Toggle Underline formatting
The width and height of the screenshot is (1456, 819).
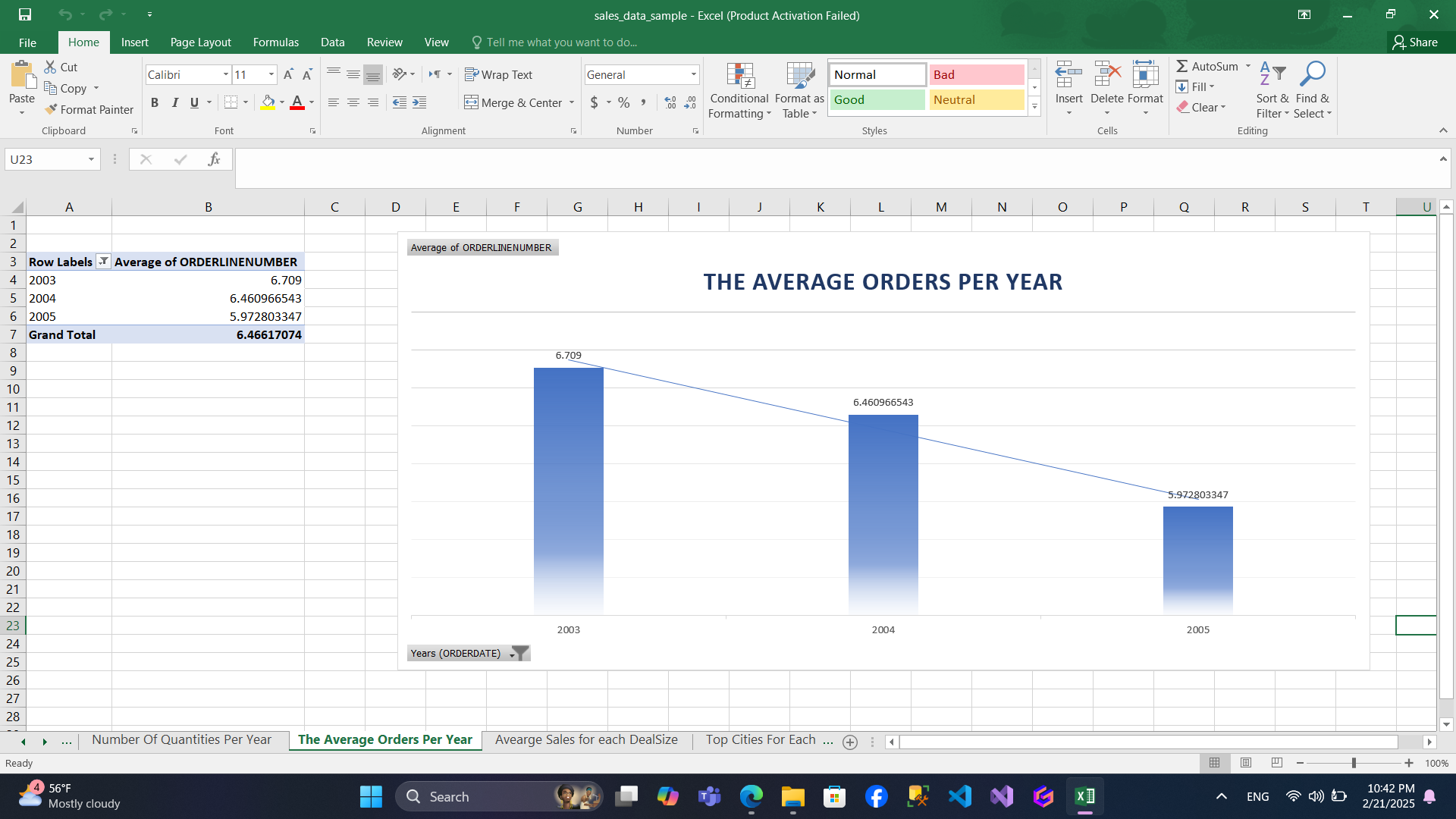tap(194, 102)
